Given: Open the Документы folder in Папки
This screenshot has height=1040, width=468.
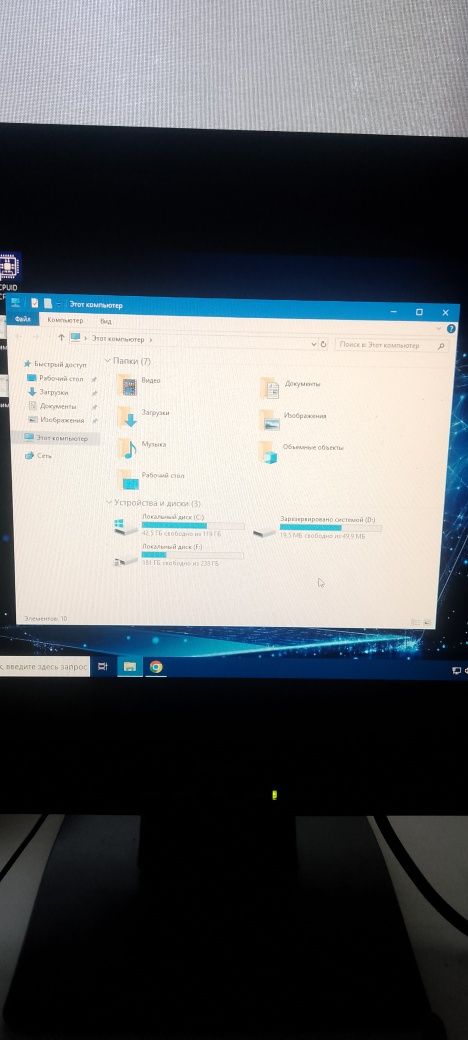Looking at the screenshot, I should click(290, 387).
